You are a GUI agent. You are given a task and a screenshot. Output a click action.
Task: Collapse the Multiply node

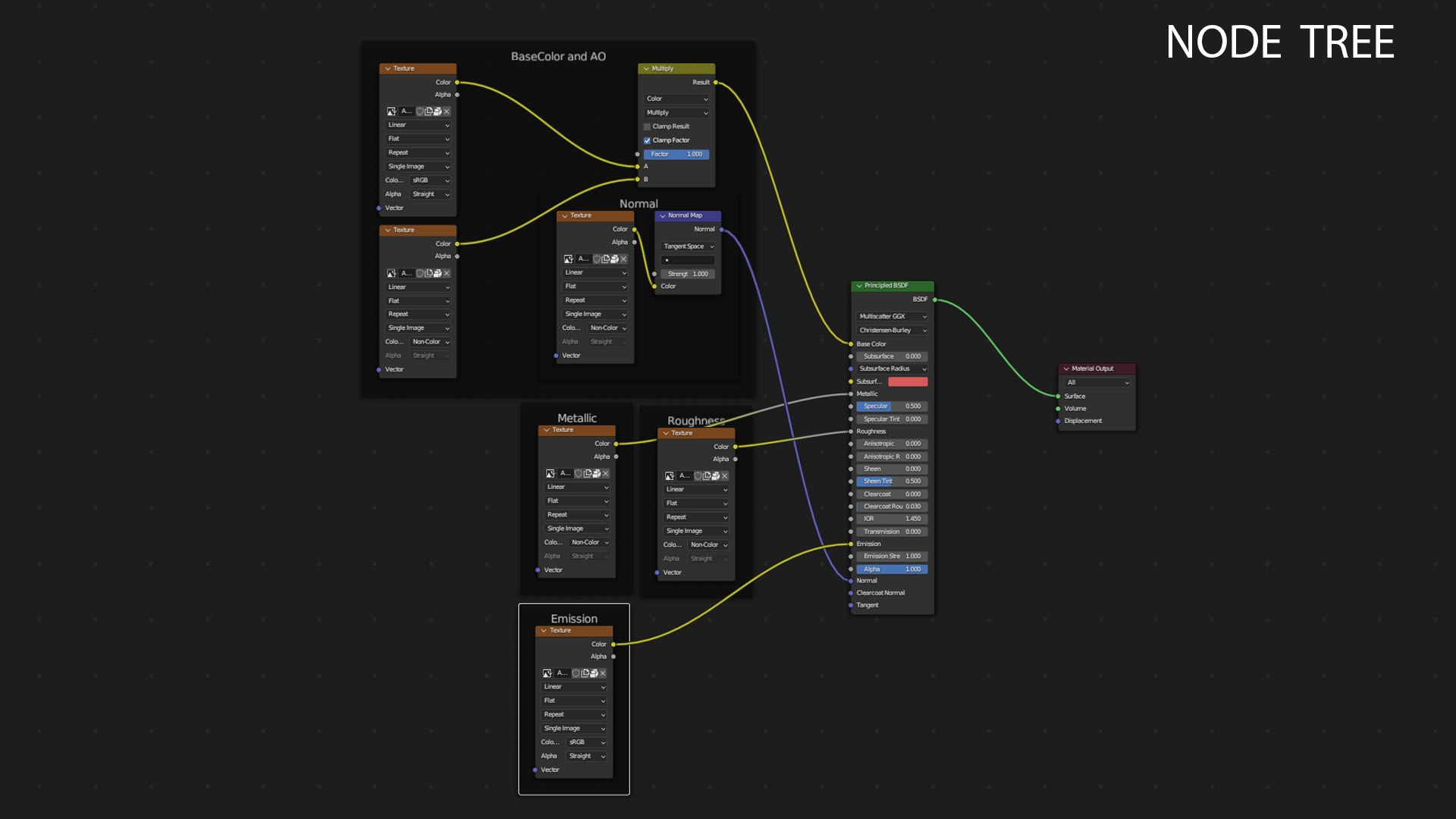pyautogui.click(x=646, y=69)
